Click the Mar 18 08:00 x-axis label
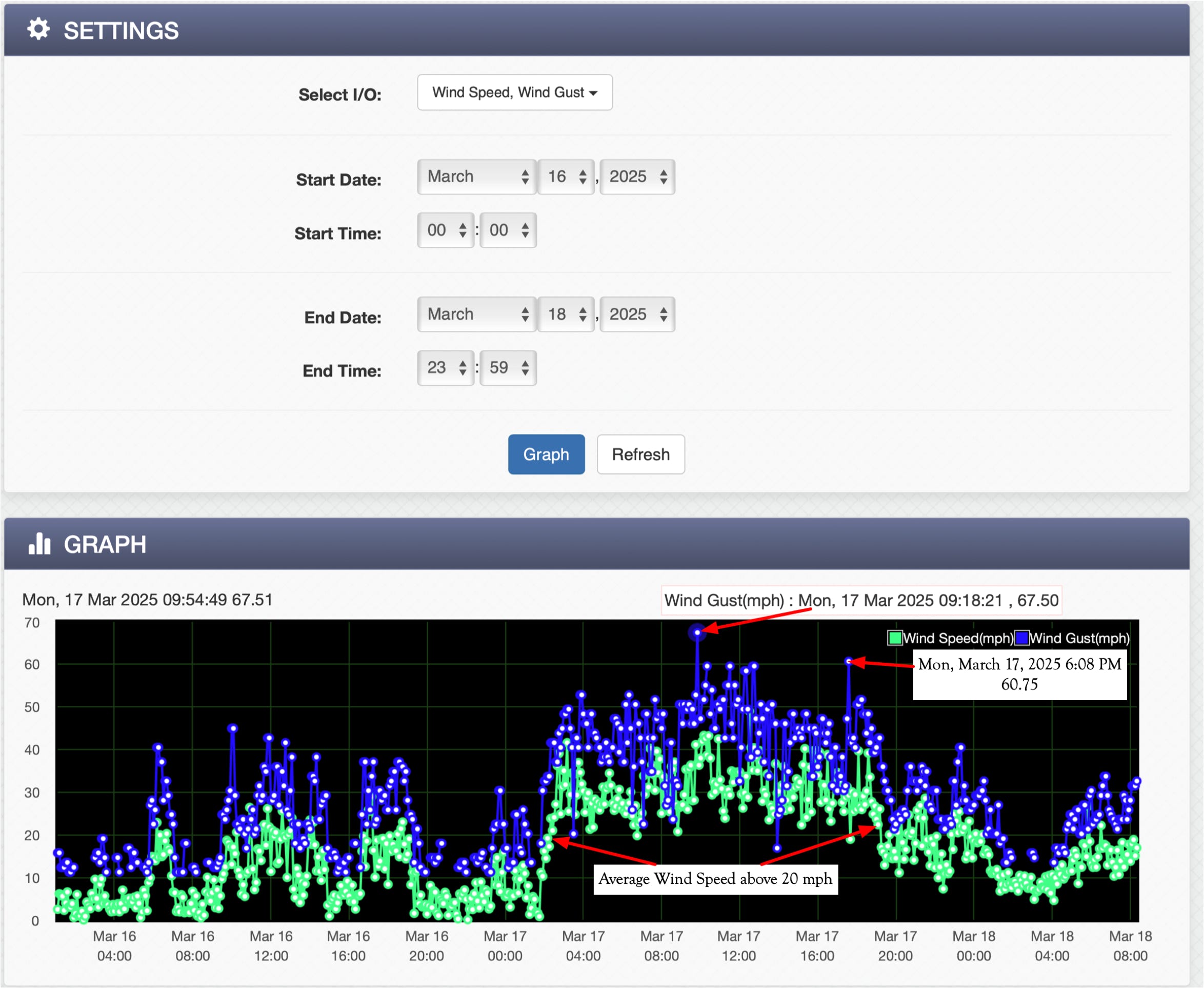The image size is (1204, 988). 1130,946
